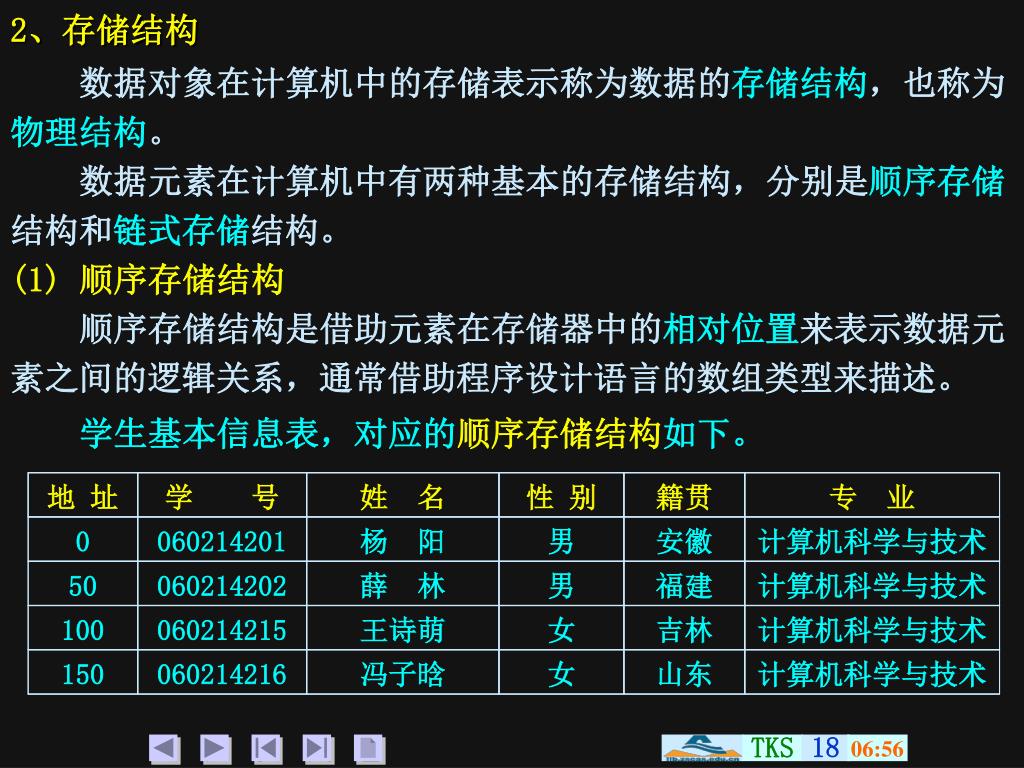Click highlighted term 物理结构

[x=78, y=132]
